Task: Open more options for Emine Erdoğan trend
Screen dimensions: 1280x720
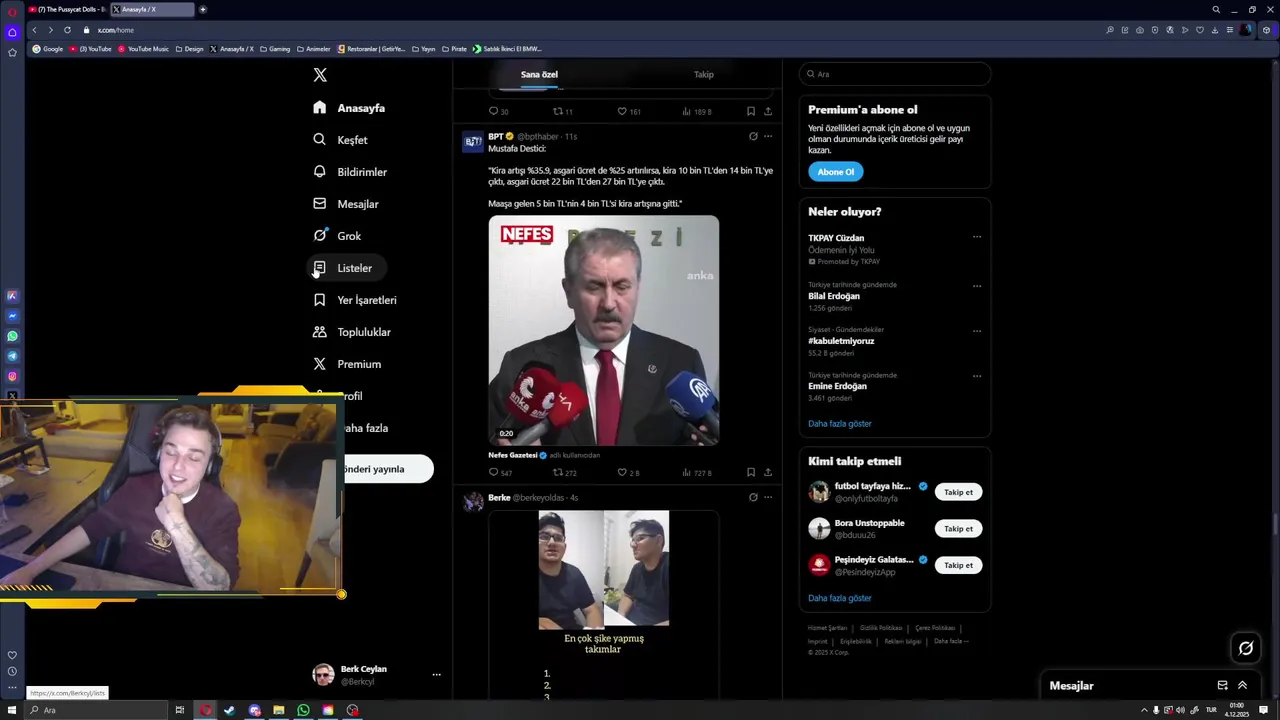Action: [x=977, y=377]
